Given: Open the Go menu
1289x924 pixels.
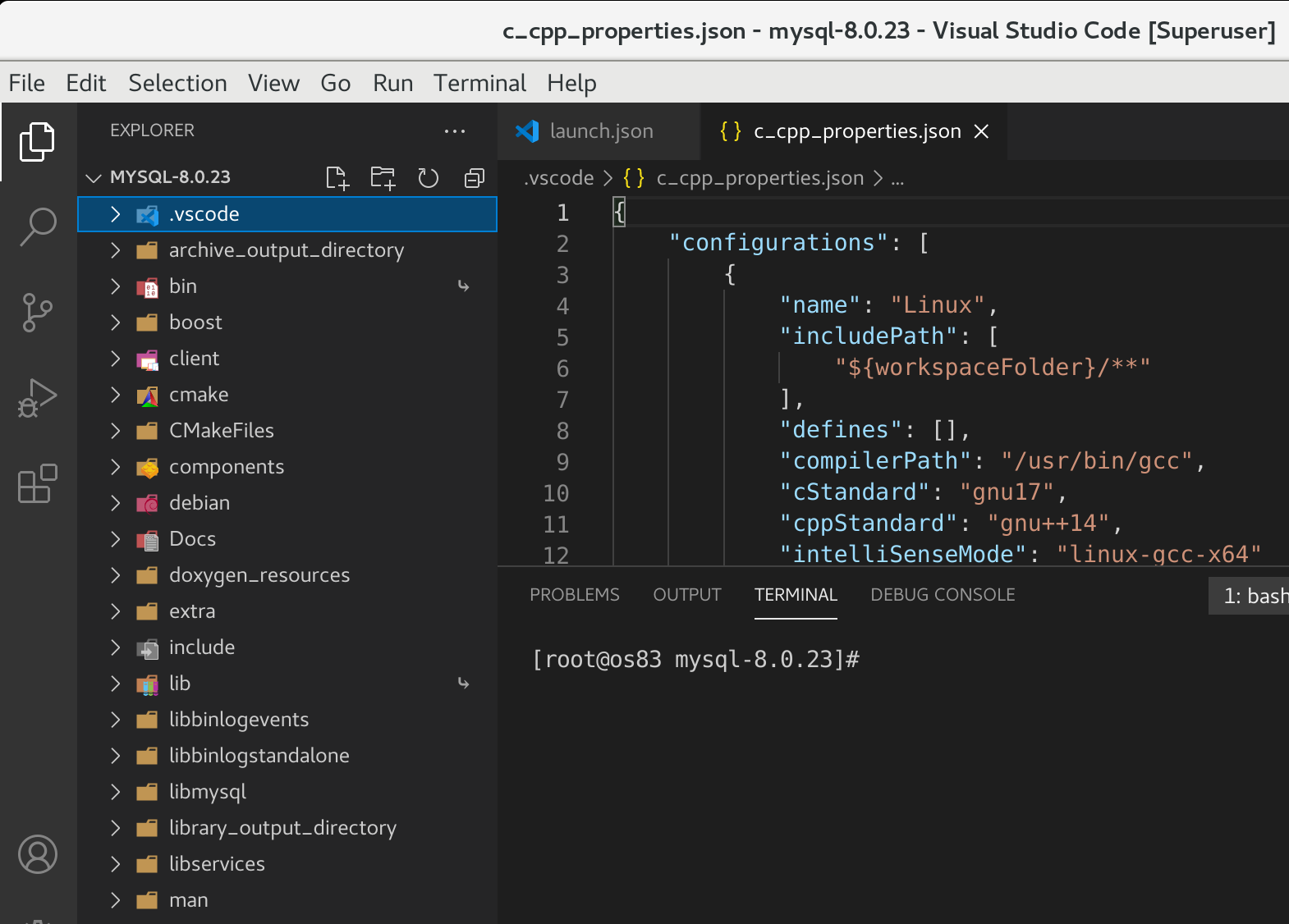Looking at the screenshot, I should tap(336, 83).
